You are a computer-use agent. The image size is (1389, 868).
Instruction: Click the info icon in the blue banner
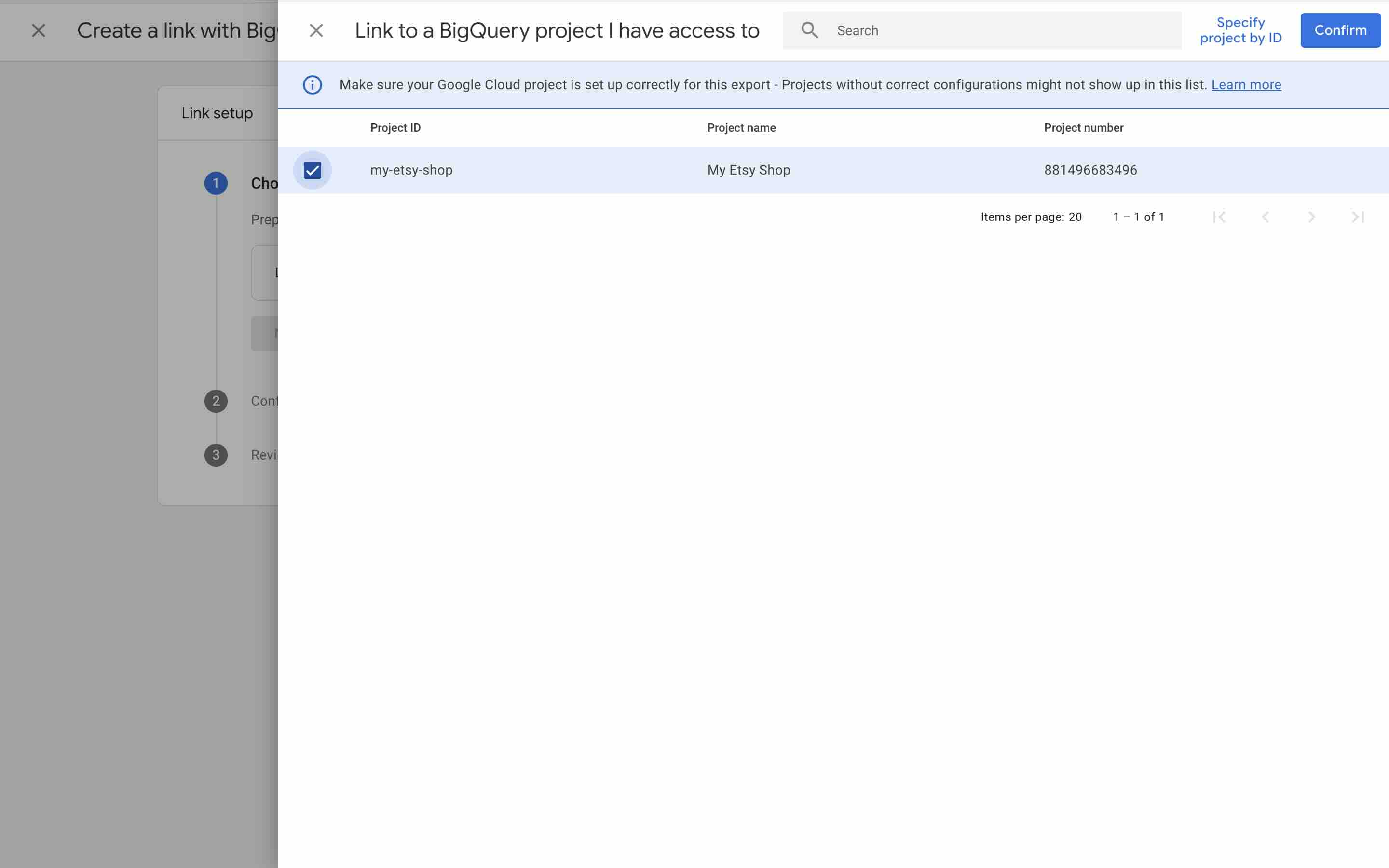[x=312, y=85]
